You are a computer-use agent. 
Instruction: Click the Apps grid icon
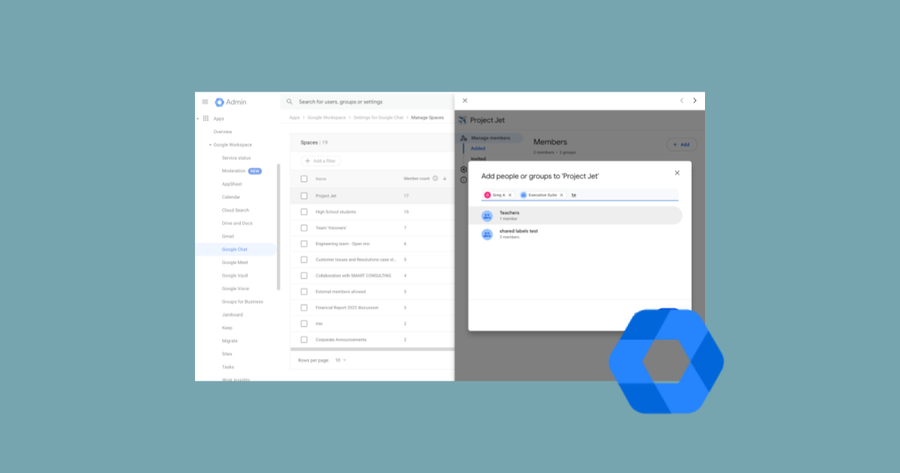click(205, 118)
